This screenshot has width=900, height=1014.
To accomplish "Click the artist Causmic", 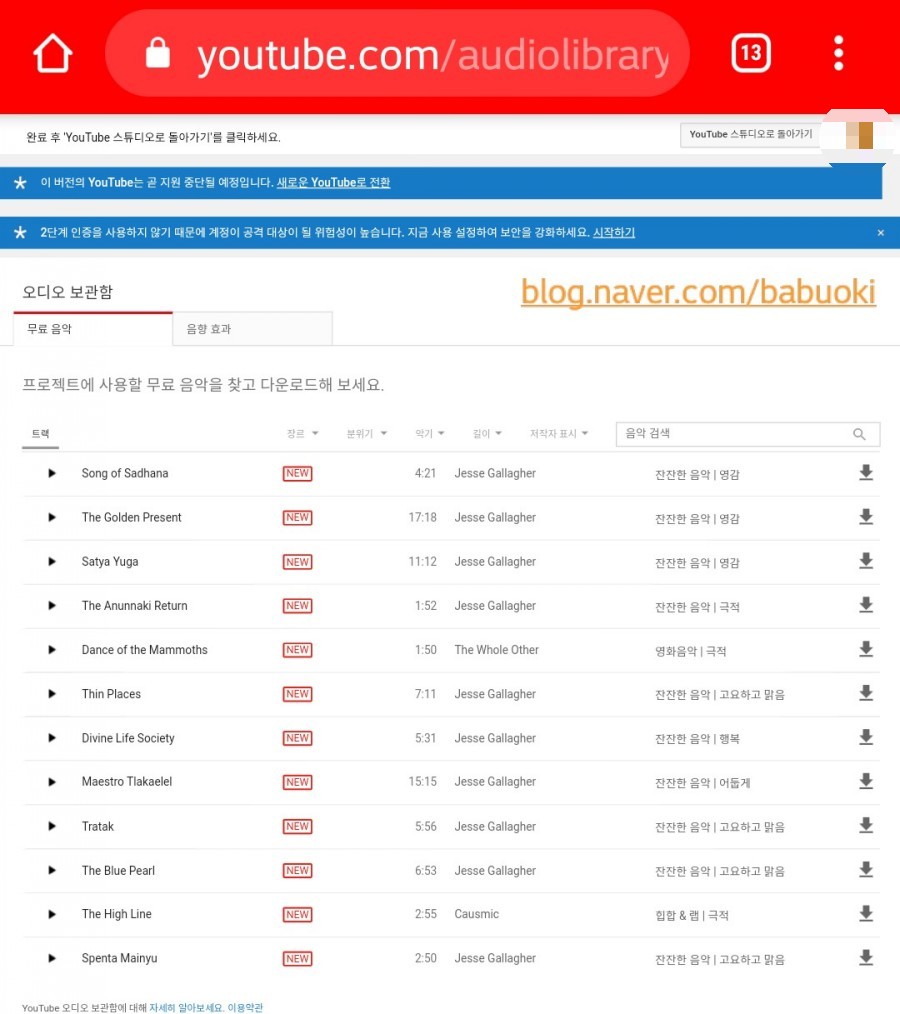I will pos(477,914).
